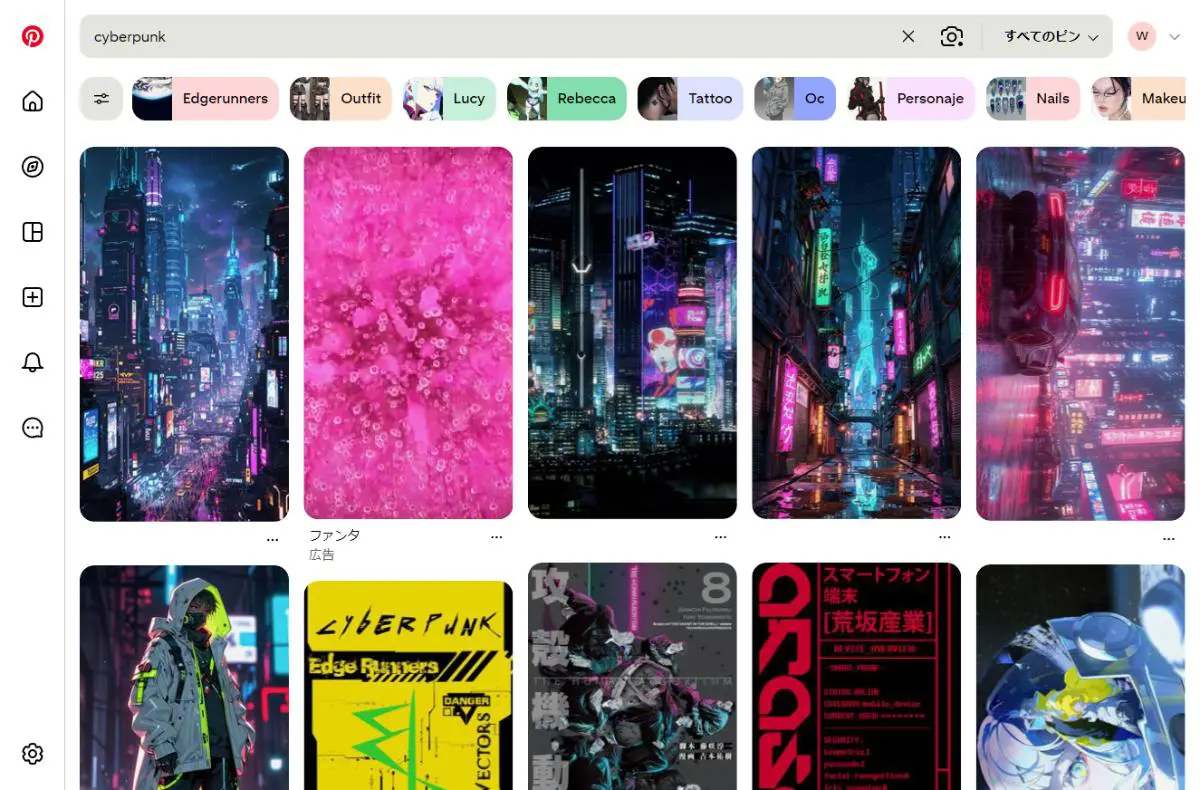Screen dimensions: 1200x790
Task: Select the Rebecca suggestion chip
Action: tap(566, 99)
